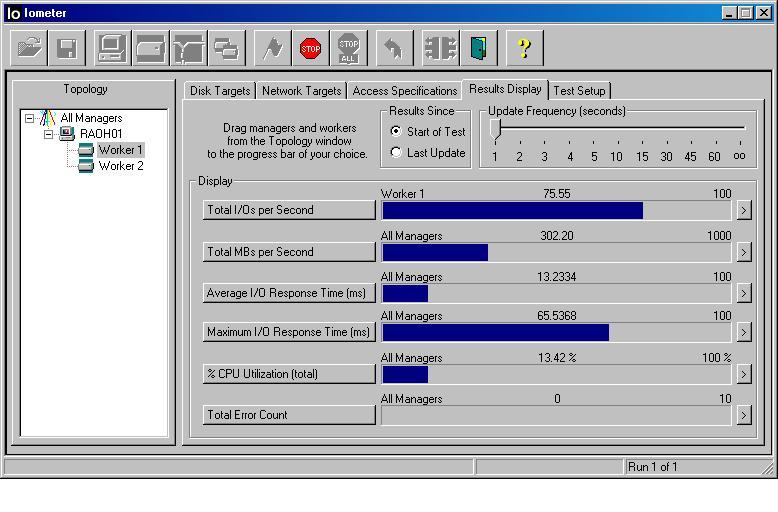This screenshot has width=778, height=512.
Task: Switch to Access Specifications tab
Action: (404, 91)
